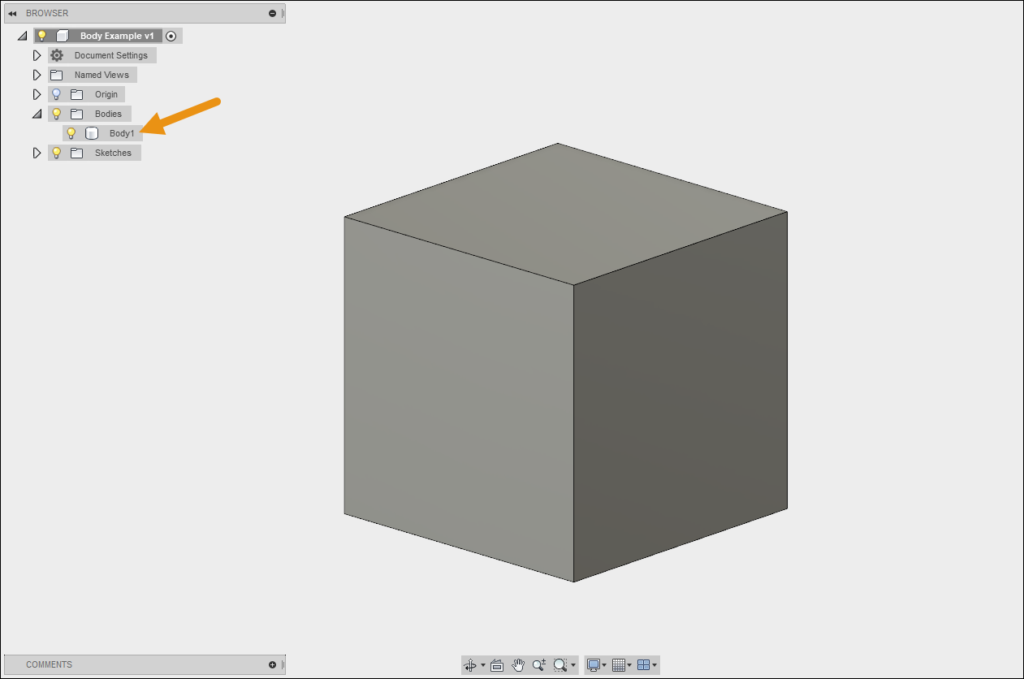Collapse the BROWSER panel with double arrows
The image size is (1024, 679).
[x=12, y=13]
